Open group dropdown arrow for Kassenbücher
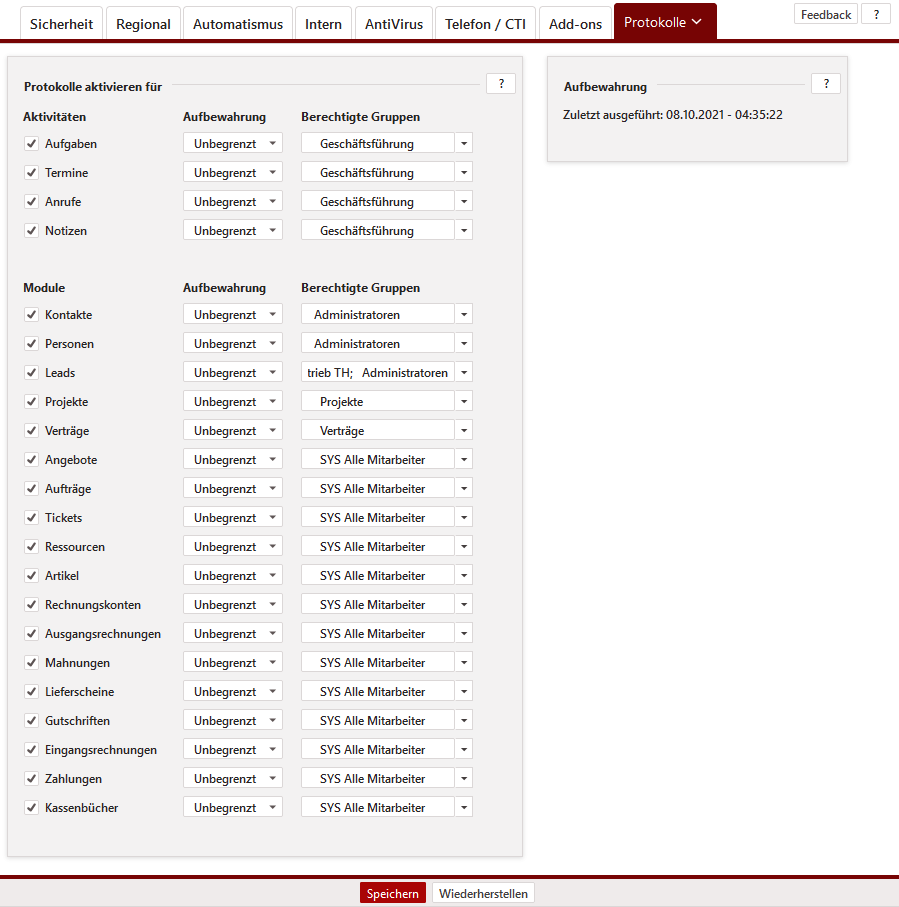Viewport: 899px width, 907px height. point(463,808)
